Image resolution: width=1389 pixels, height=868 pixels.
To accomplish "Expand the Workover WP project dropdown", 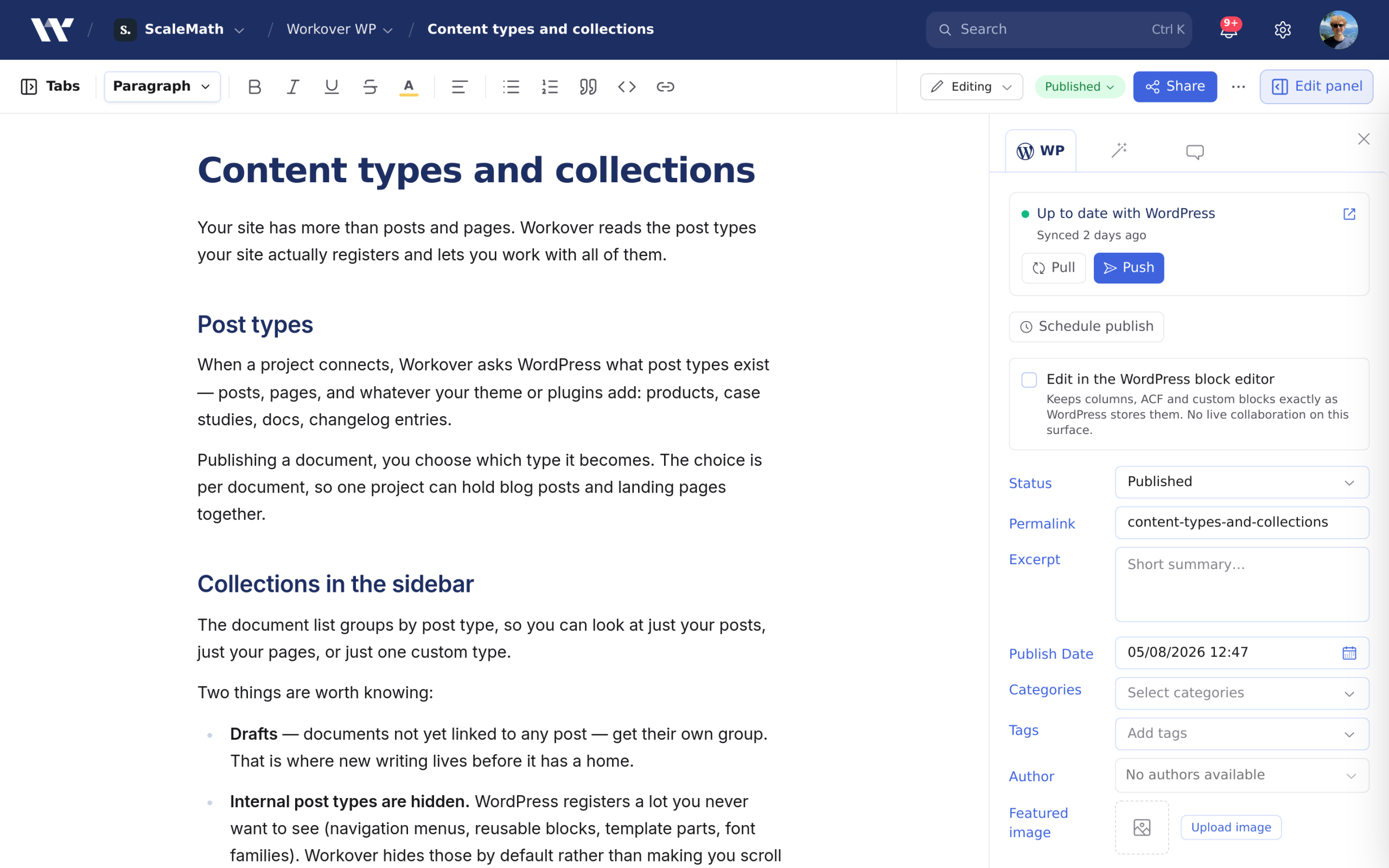I will pos(340,29).
